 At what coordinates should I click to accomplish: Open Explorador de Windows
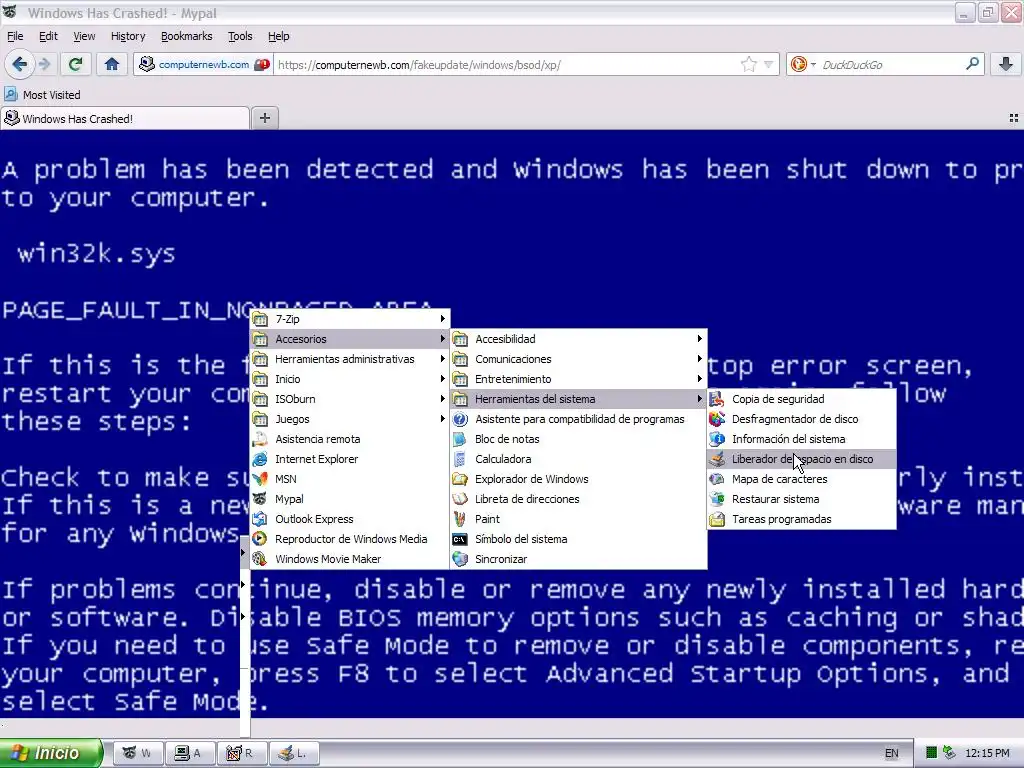click(579, 479)
